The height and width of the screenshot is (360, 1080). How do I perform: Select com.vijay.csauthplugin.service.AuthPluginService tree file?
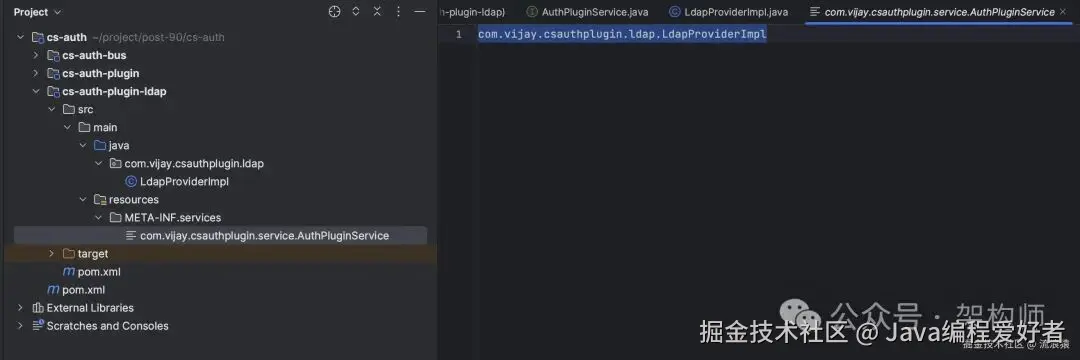point(264,235)
